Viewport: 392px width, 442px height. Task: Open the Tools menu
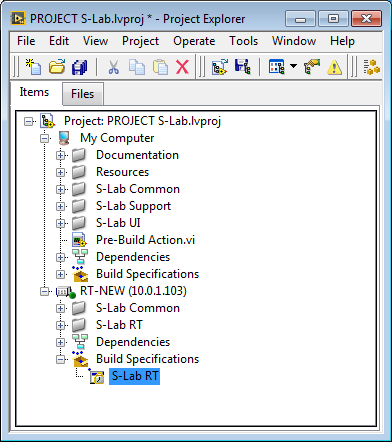point(243,41)
